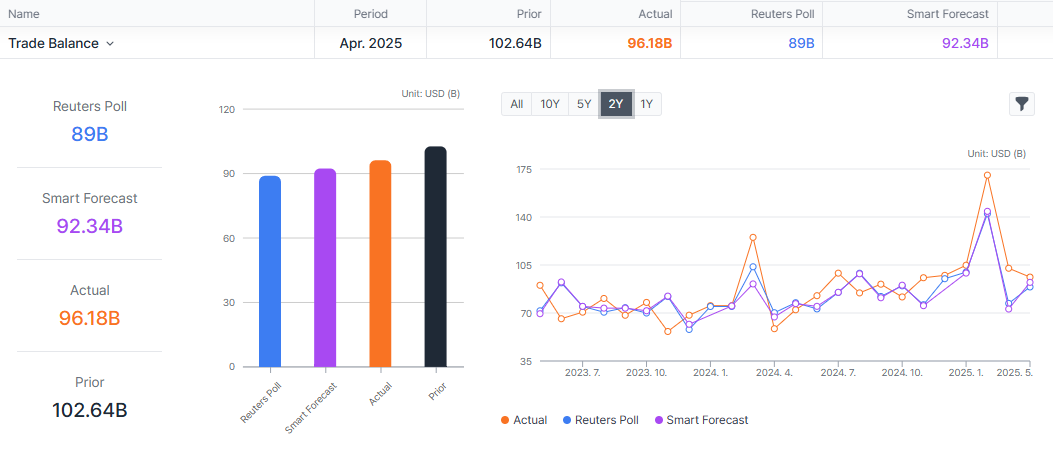Screen dimensions: 1053x454
Task: Switch to the 10Y time range
Action: pyautogui.click(x=550, y=104)
